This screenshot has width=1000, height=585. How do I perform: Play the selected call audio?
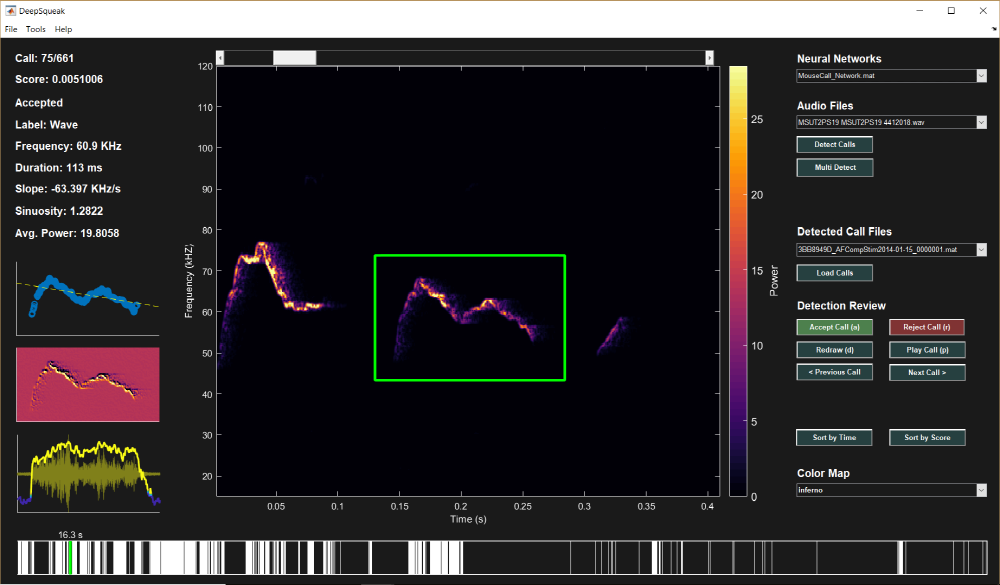pos(926,350)
